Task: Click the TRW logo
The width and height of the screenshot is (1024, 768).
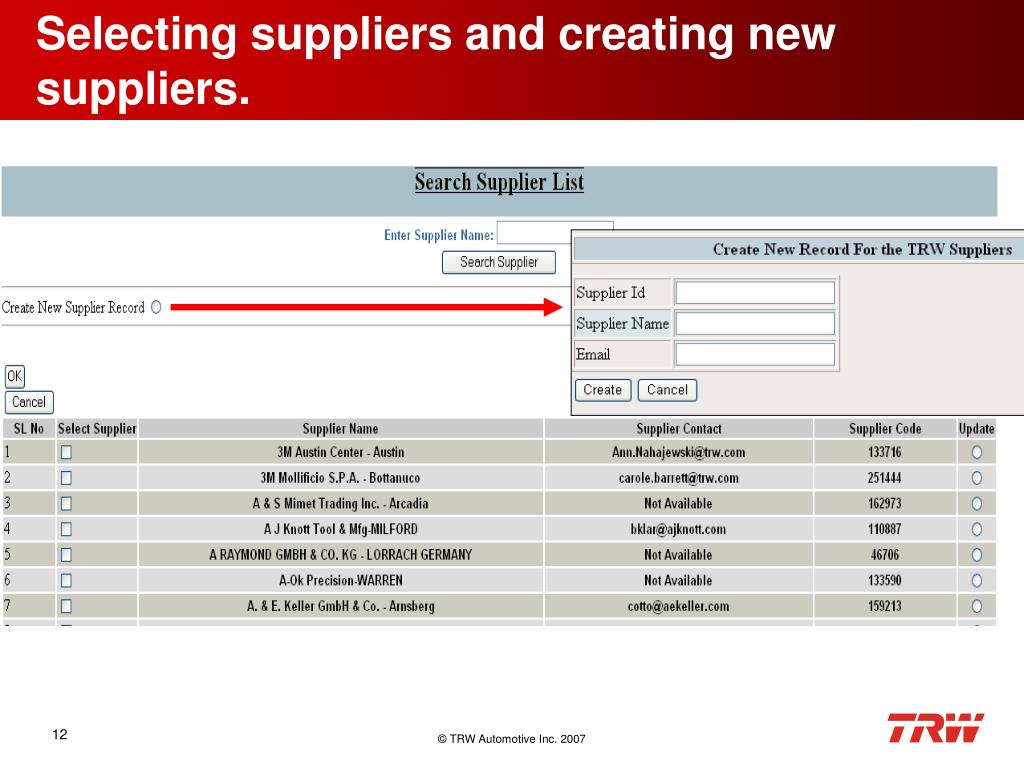Action: click(936, 728)
